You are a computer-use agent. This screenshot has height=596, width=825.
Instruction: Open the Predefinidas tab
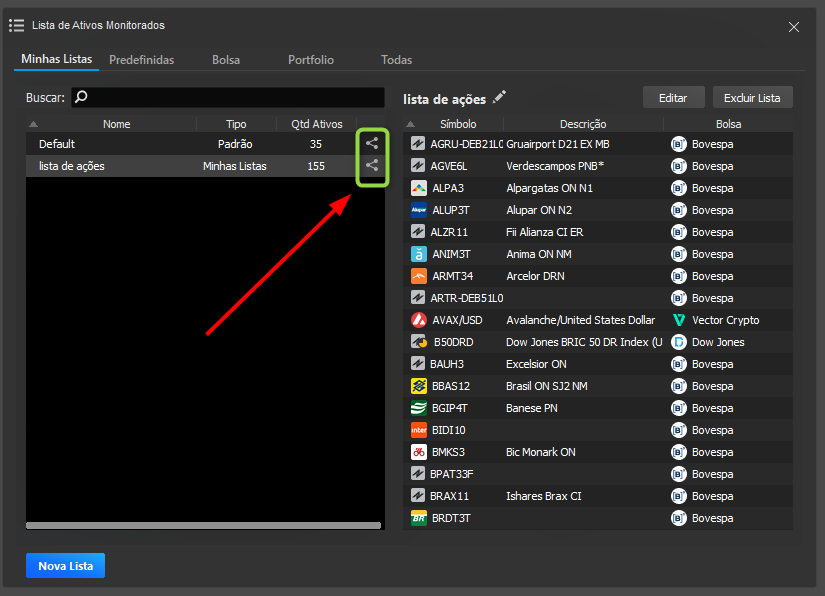point(142,60)
